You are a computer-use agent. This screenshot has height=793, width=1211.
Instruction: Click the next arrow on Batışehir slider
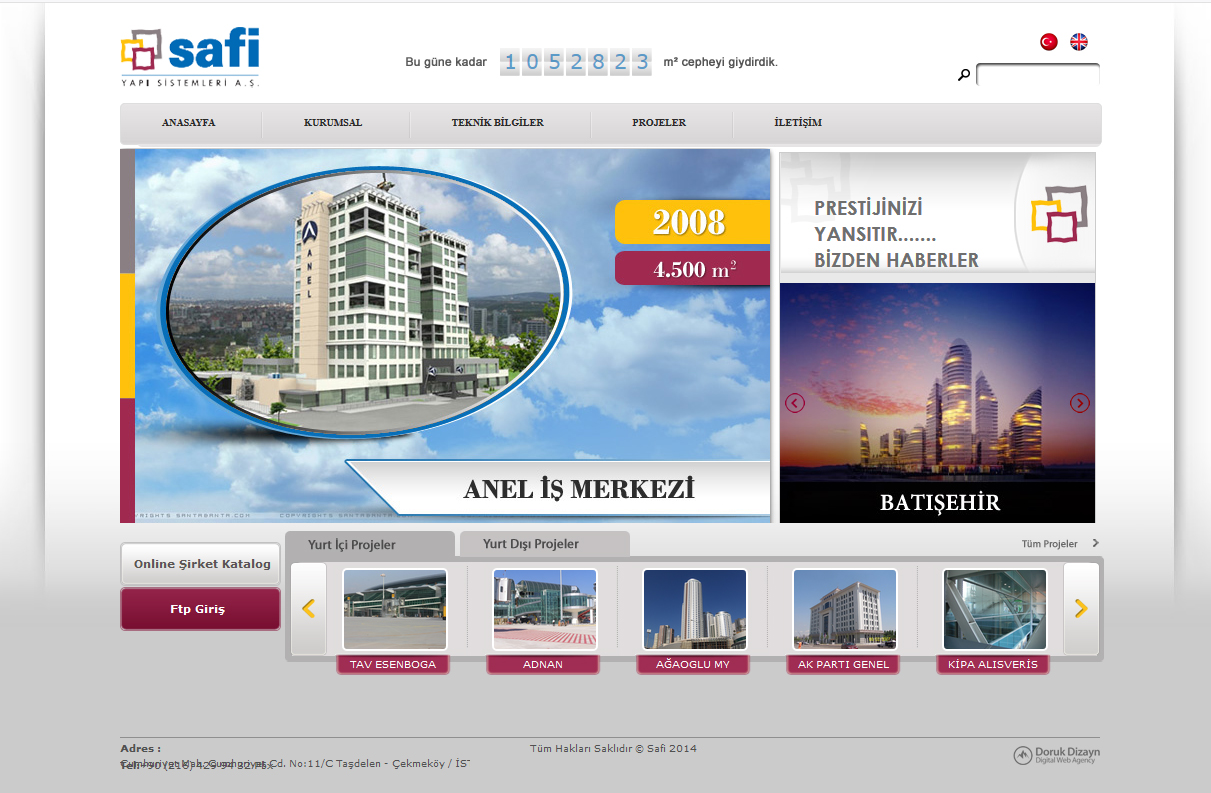click(1080, 403)
